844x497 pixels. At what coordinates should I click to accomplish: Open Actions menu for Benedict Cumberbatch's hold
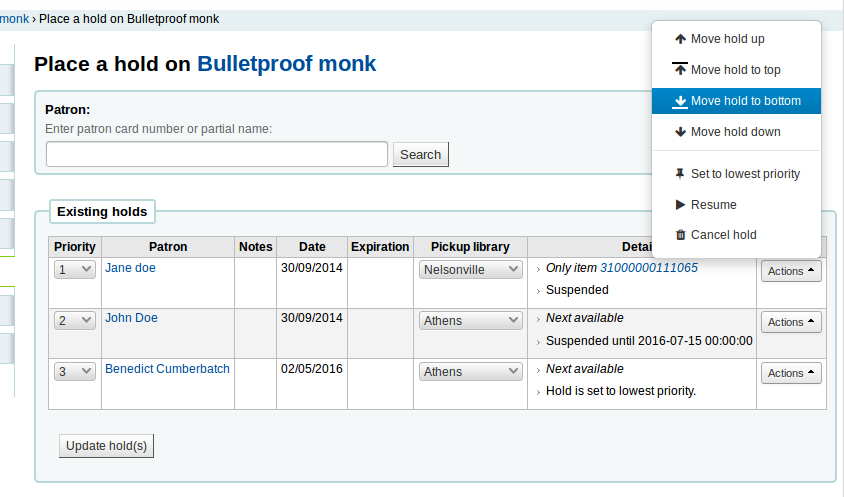click(x=791, y=373)
